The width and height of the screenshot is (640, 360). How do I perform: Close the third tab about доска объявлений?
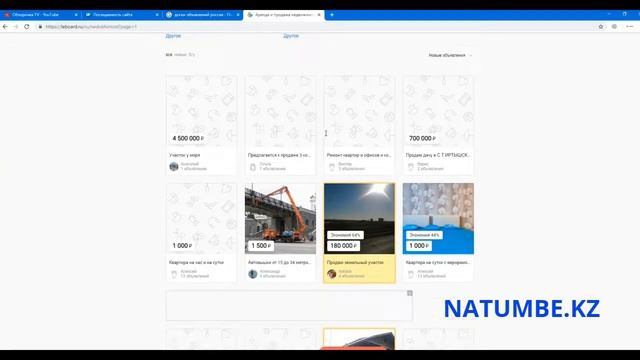(x=238, y=15)
